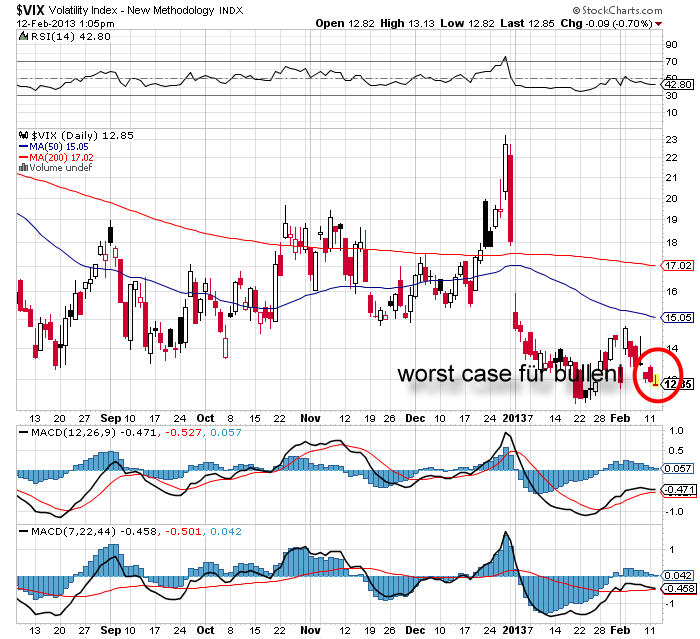Click the 20 level on price axis

671,199
